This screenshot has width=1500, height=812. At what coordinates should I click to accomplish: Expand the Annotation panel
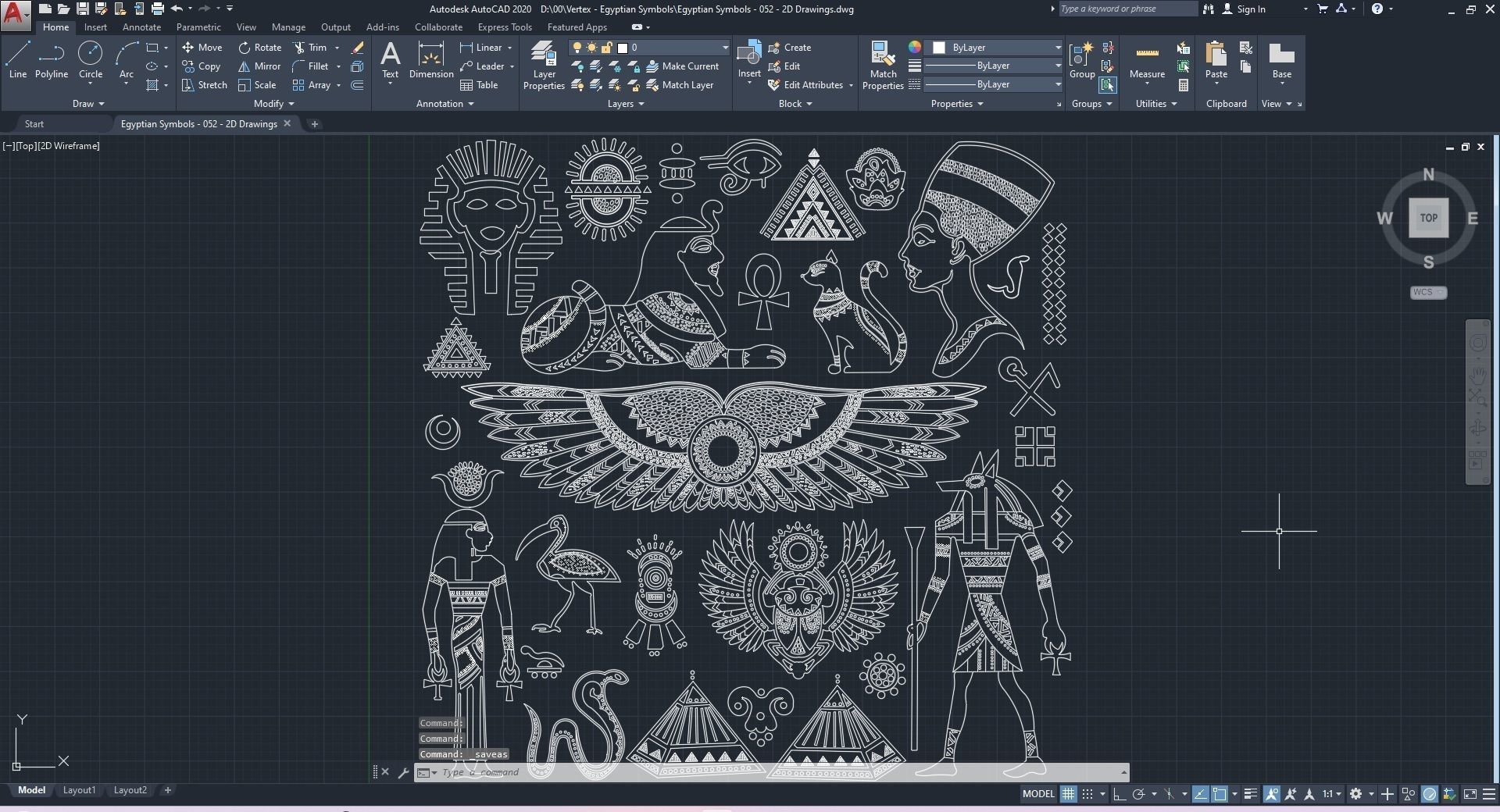coord(445,104)
